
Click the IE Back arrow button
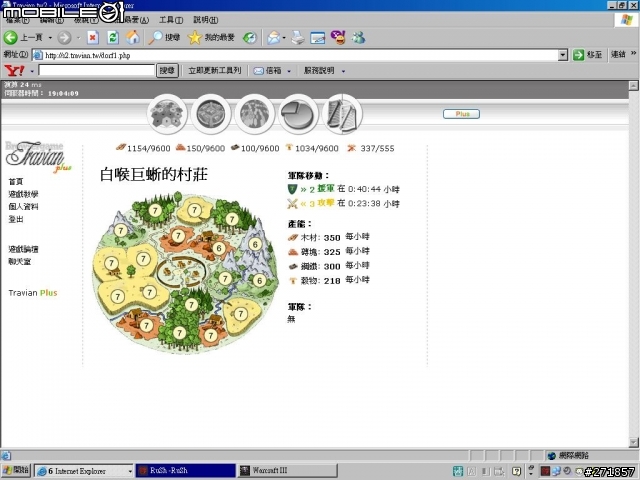pos(11,38)
